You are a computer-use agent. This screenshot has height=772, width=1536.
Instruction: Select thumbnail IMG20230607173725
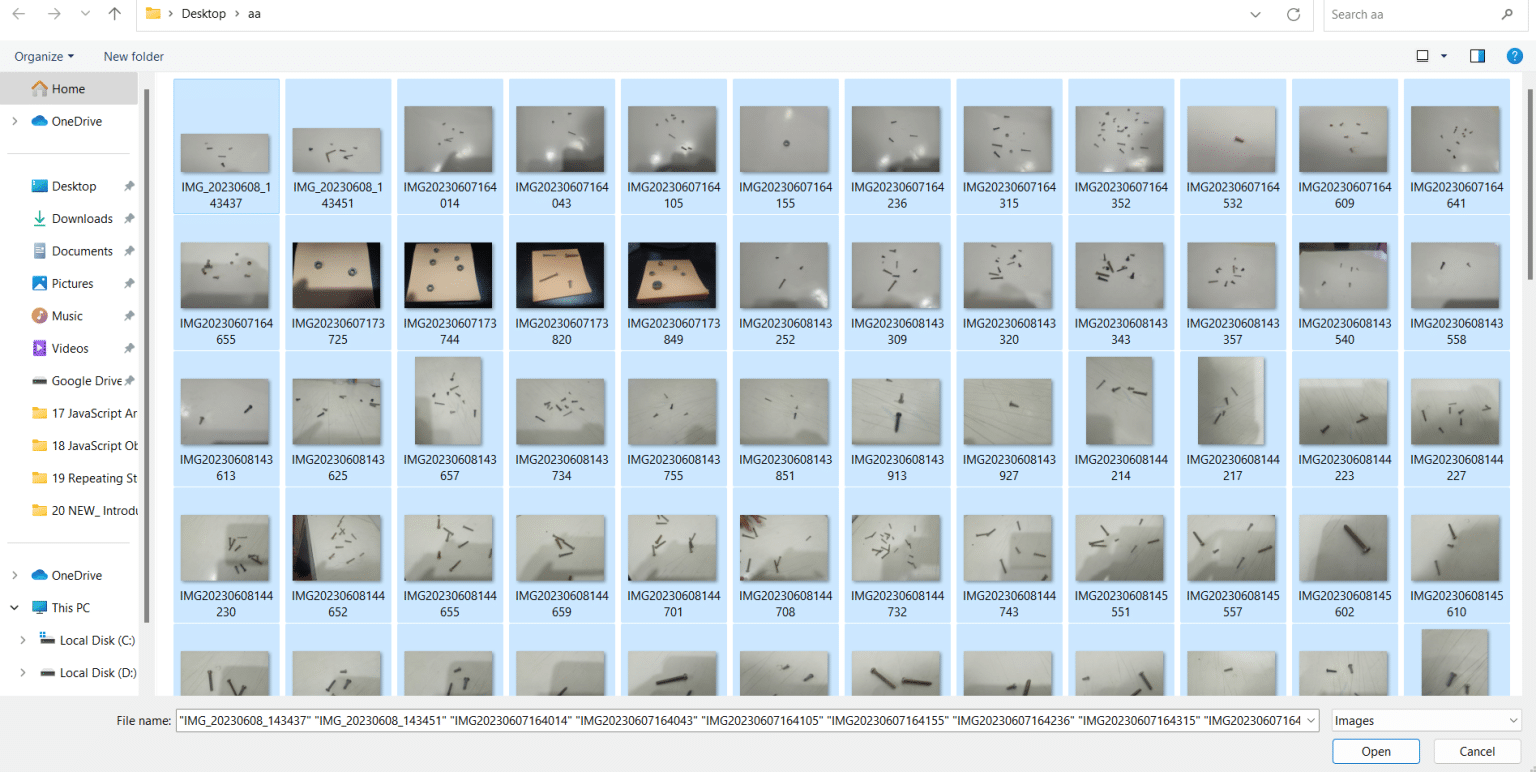[x=337, y=275]
